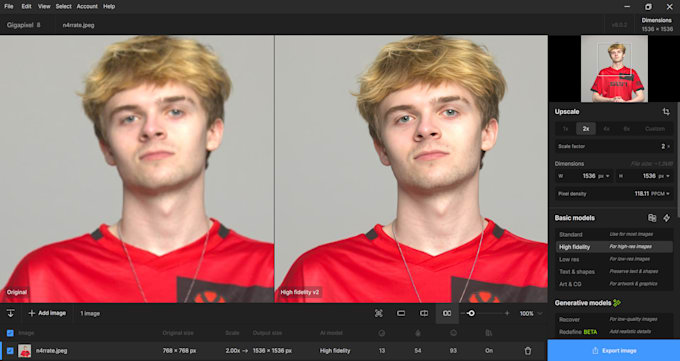This screenshot has width=680, height=361.
Task: Choose the Text & shapes model
Action: point(614,272)
